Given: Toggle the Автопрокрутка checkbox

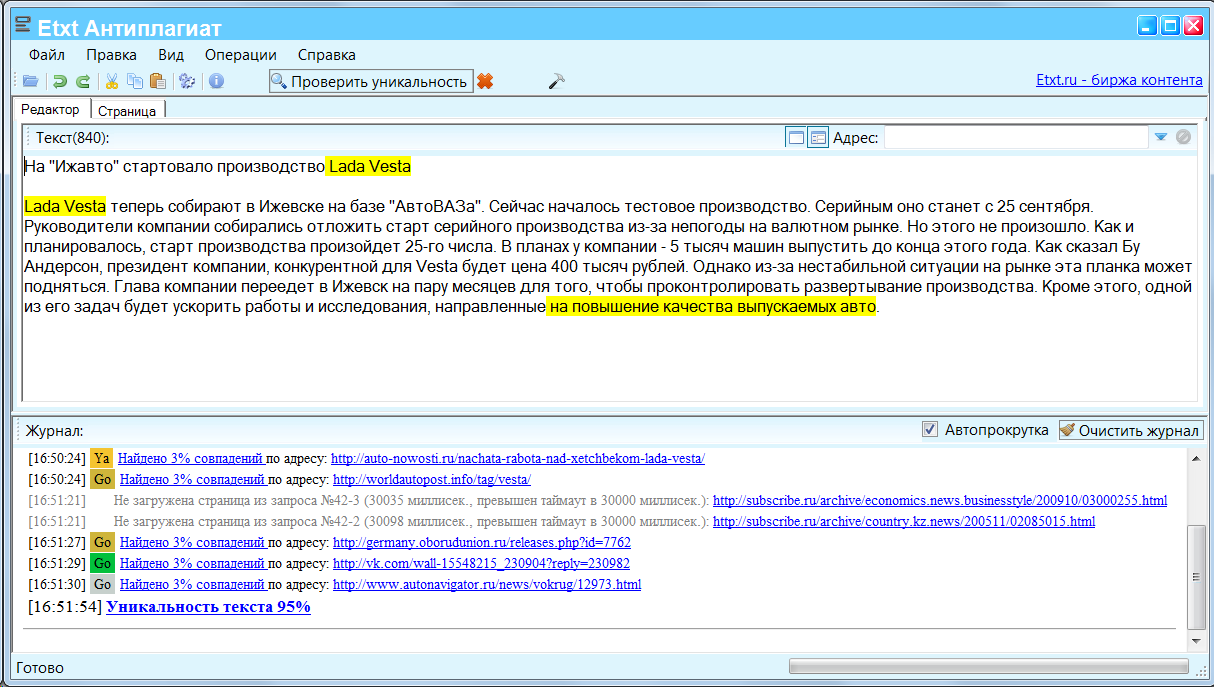Looking at the screenshot, I should coord(930,430).
